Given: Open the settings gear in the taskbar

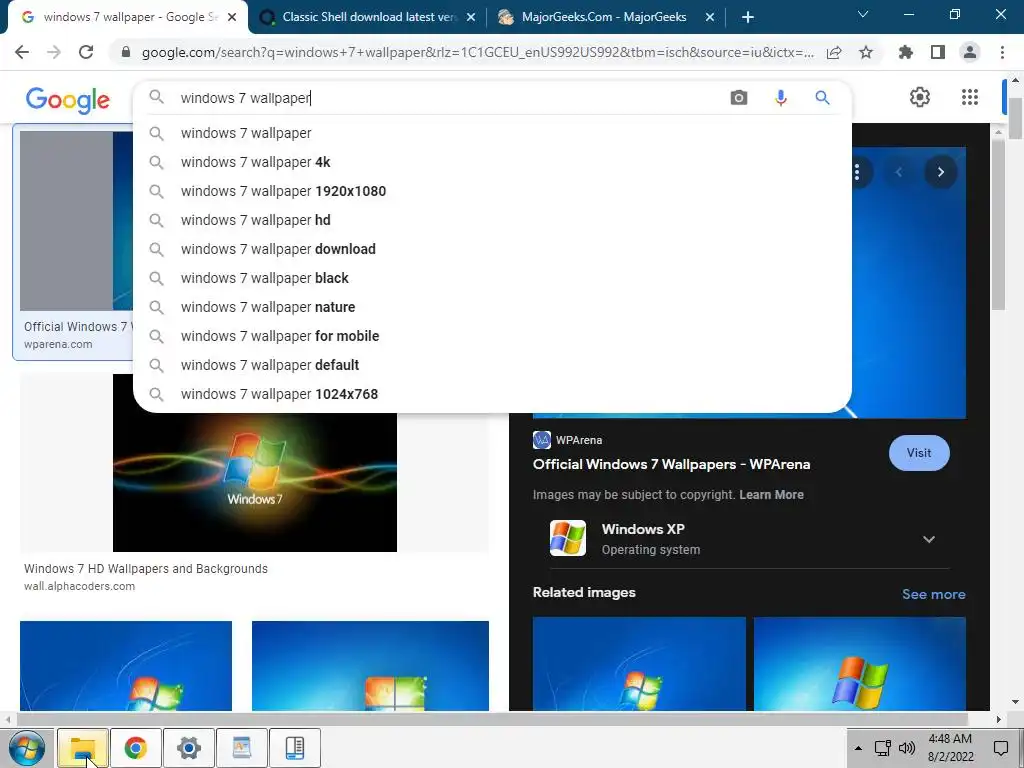Looking at the screenshot, I should pos(189,748).
